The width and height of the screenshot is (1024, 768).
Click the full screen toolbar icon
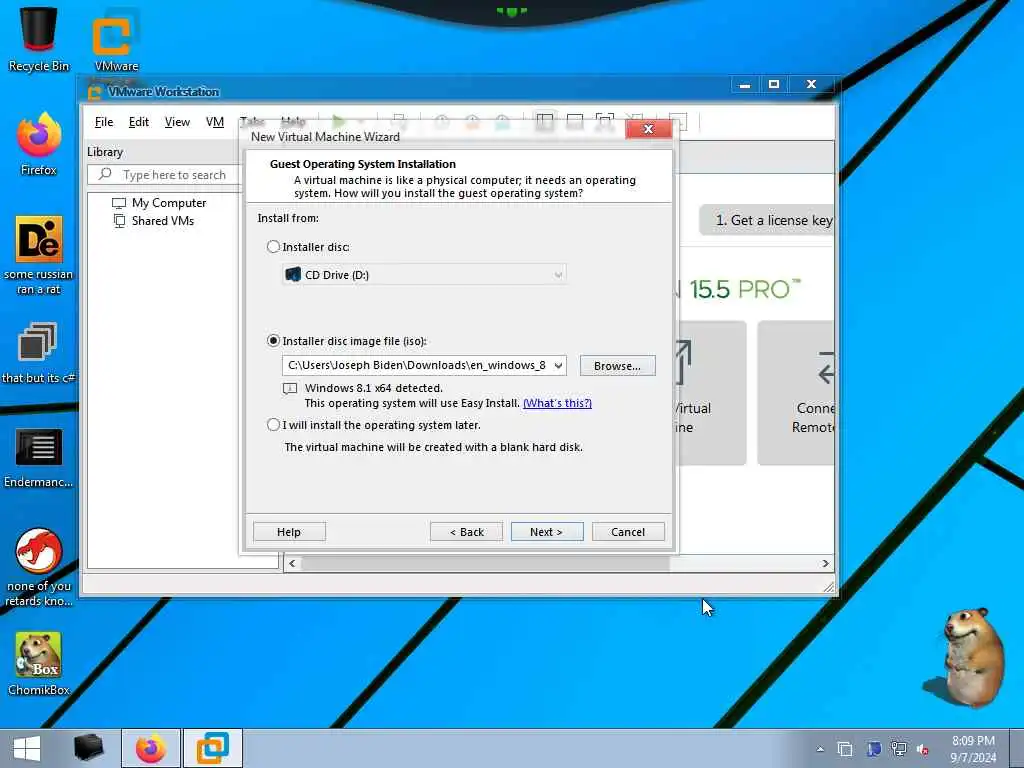pyautogui.click(x=605, y=121)
